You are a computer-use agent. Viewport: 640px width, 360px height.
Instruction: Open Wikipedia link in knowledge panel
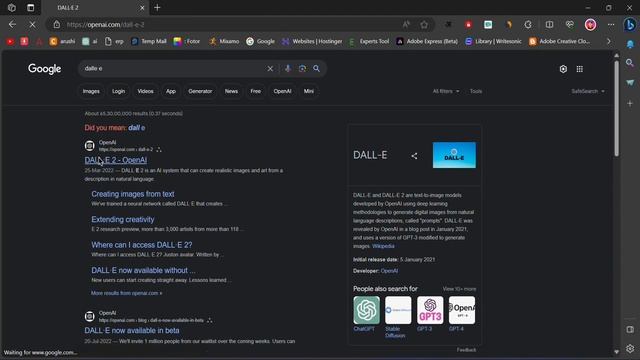click(383, 246)
